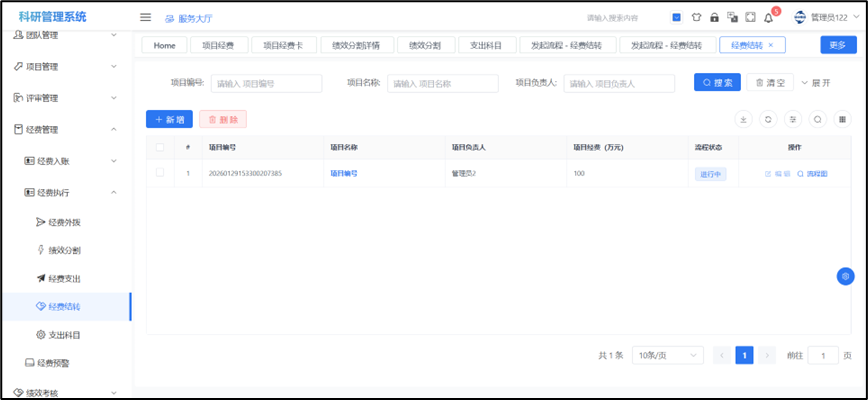Click the hamburger menu collapse icon
This screenshot has width=868, height=400.
click(x=145, y=17)
